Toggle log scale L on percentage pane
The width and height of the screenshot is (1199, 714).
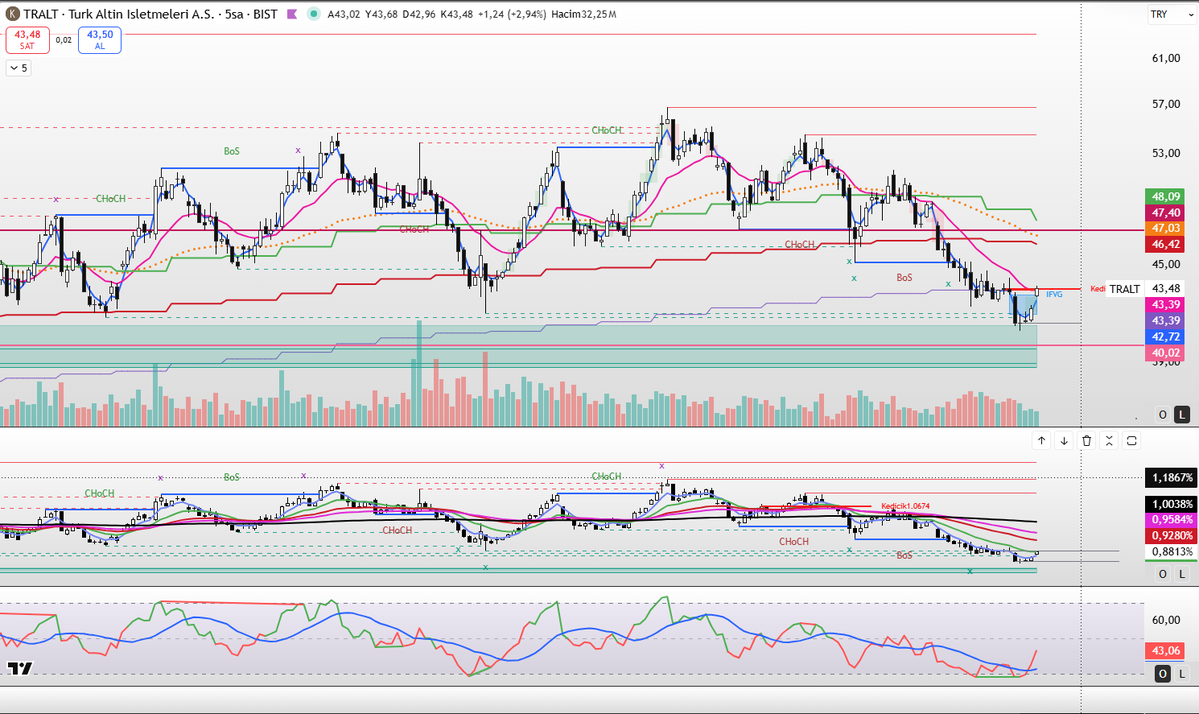tap(1182, 573)
